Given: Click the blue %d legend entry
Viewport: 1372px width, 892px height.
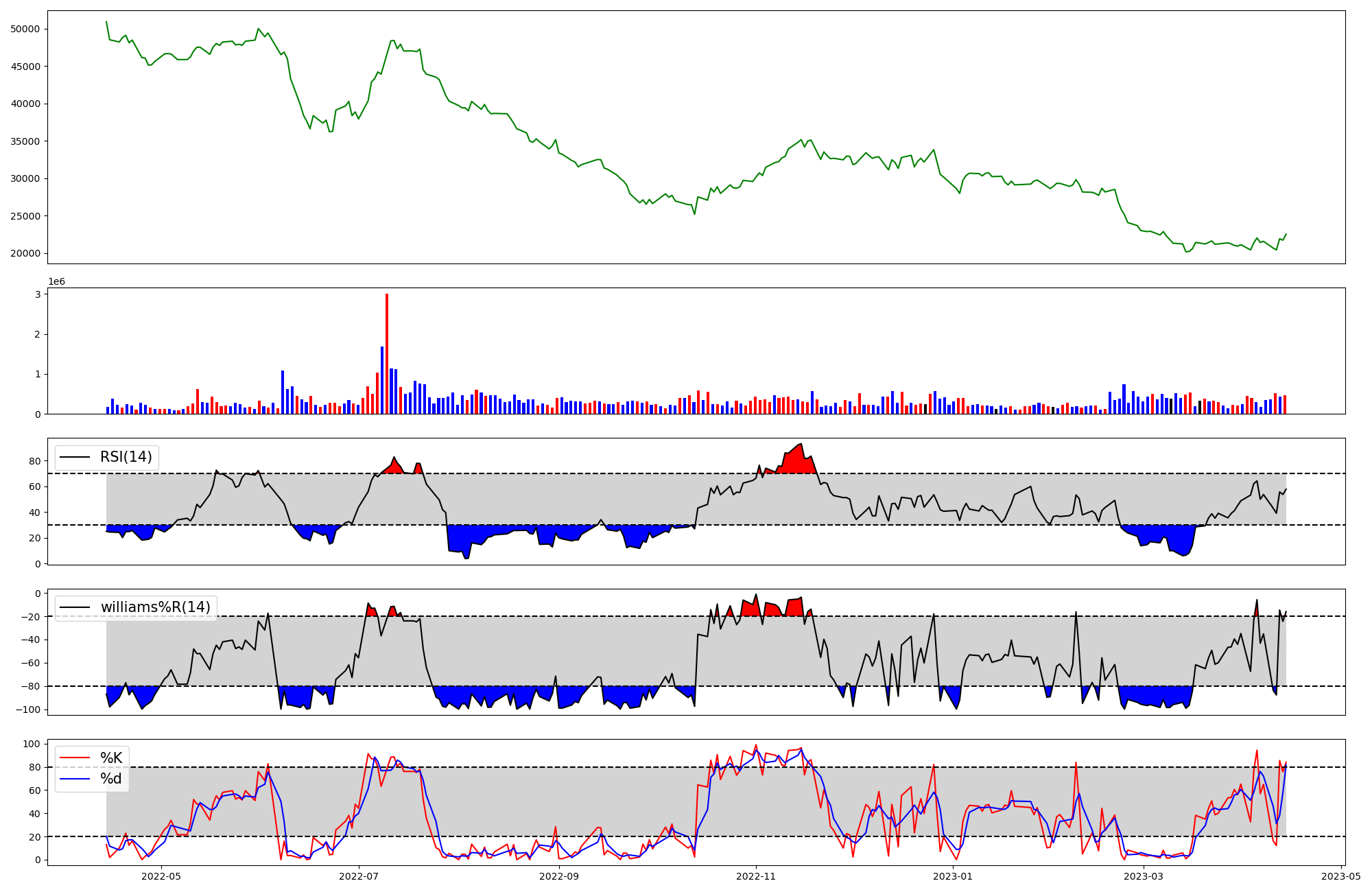Looking at the screenshot, I should point(110,779).
